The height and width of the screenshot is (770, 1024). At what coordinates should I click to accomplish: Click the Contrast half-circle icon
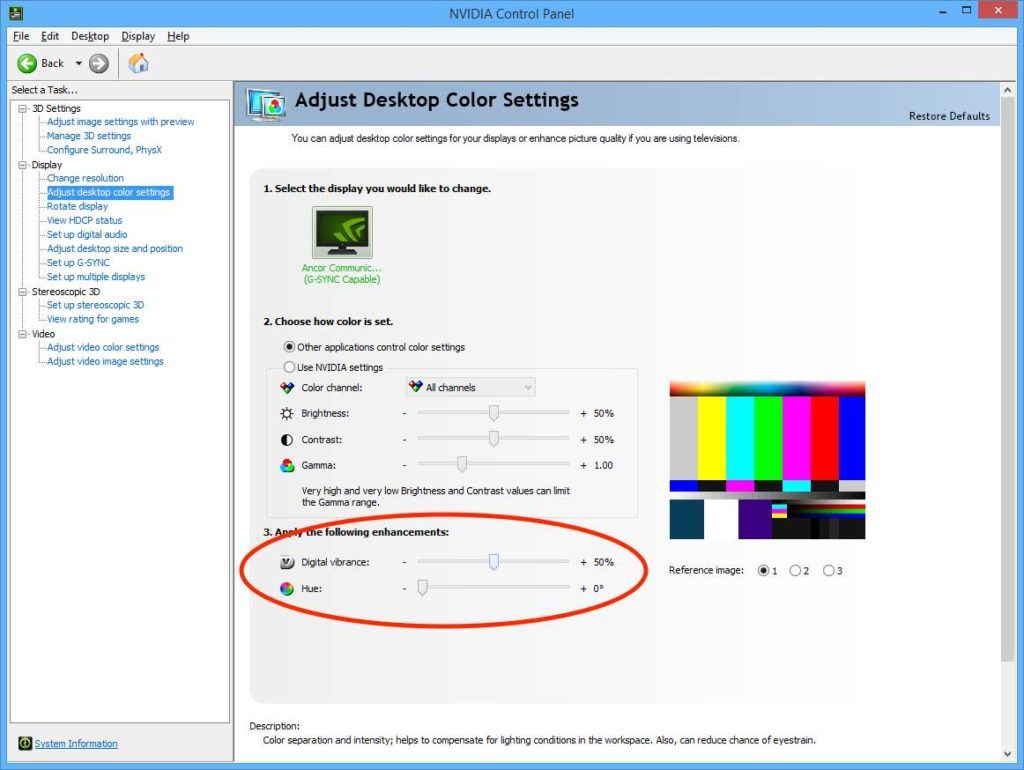pos(287,440)
